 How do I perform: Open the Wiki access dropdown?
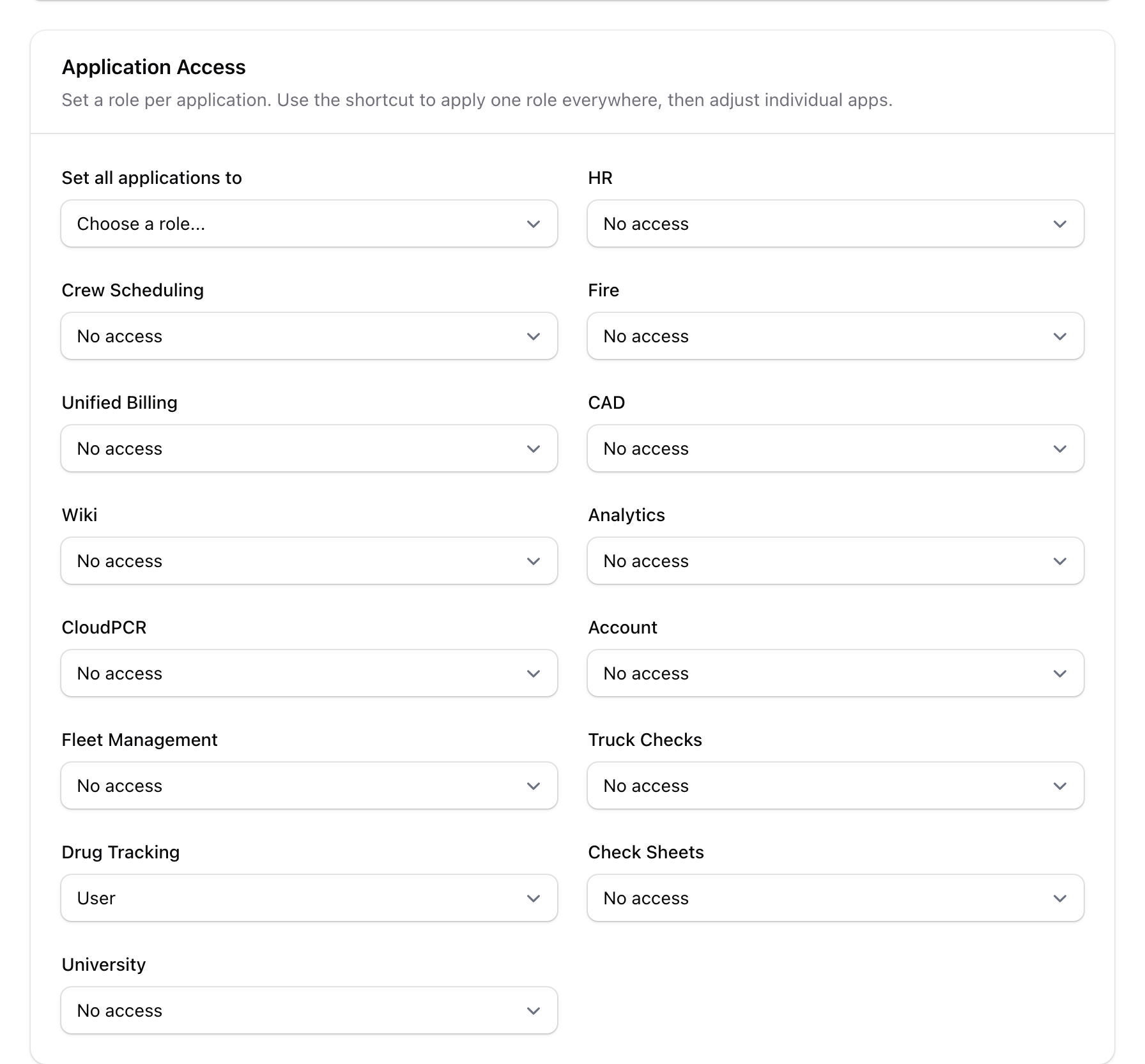[309, 561]
